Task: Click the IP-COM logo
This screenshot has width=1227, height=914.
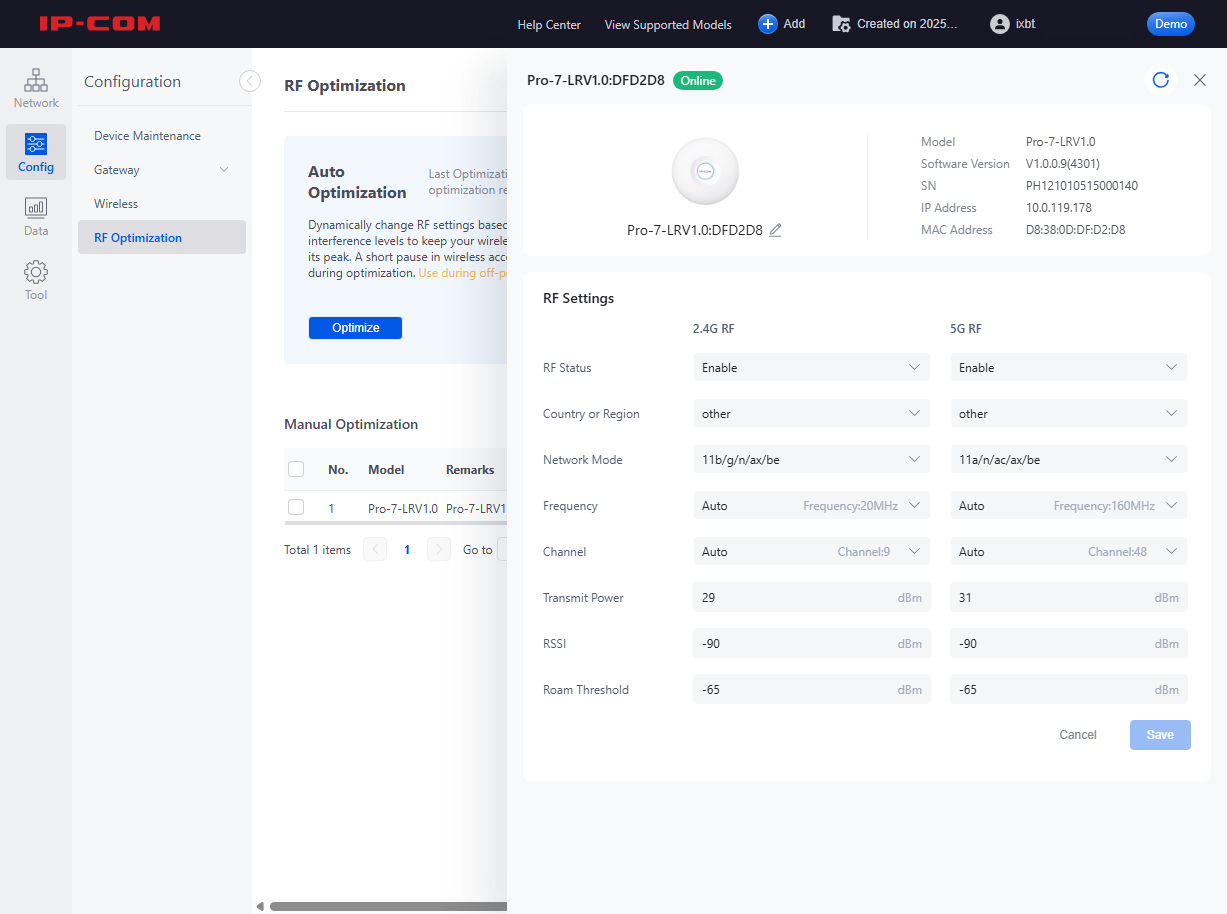Action: click(100, 23)
